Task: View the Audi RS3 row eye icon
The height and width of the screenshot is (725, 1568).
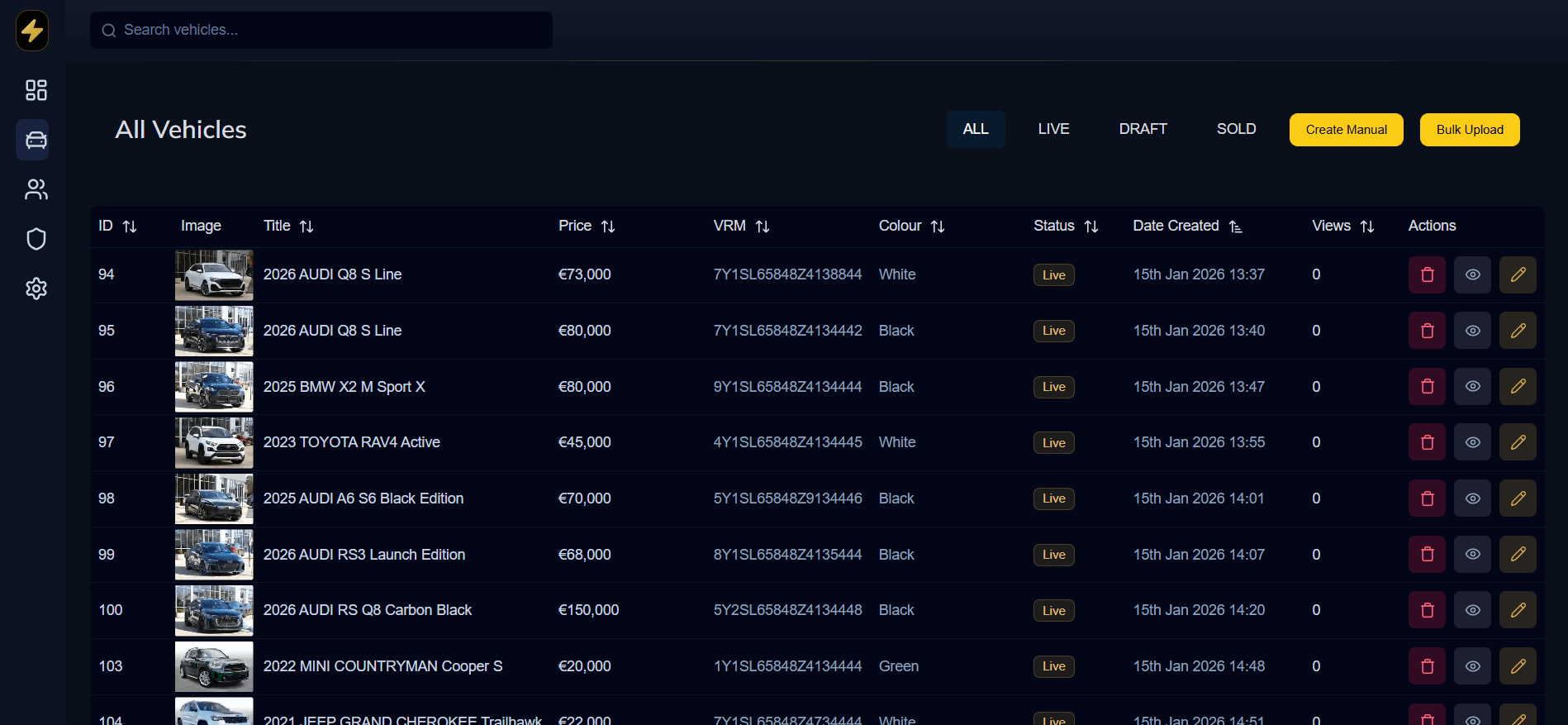Action: pyautogui.click(x=1472, y=554)
